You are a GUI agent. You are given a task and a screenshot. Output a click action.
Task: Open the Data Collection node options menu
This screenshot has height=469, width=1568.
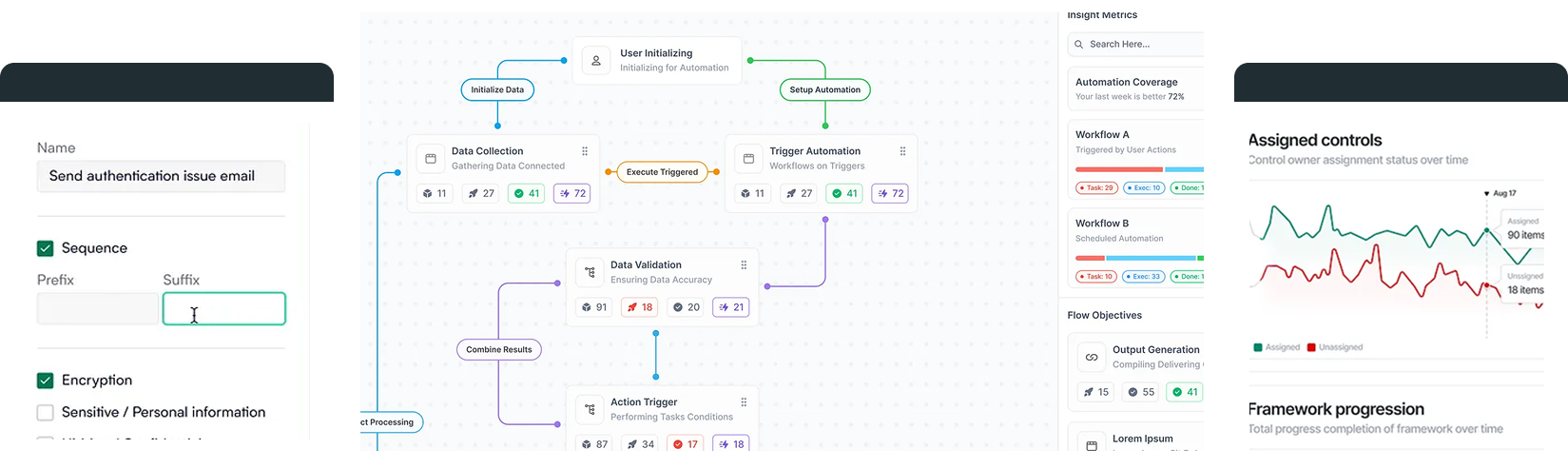[585, 151]
